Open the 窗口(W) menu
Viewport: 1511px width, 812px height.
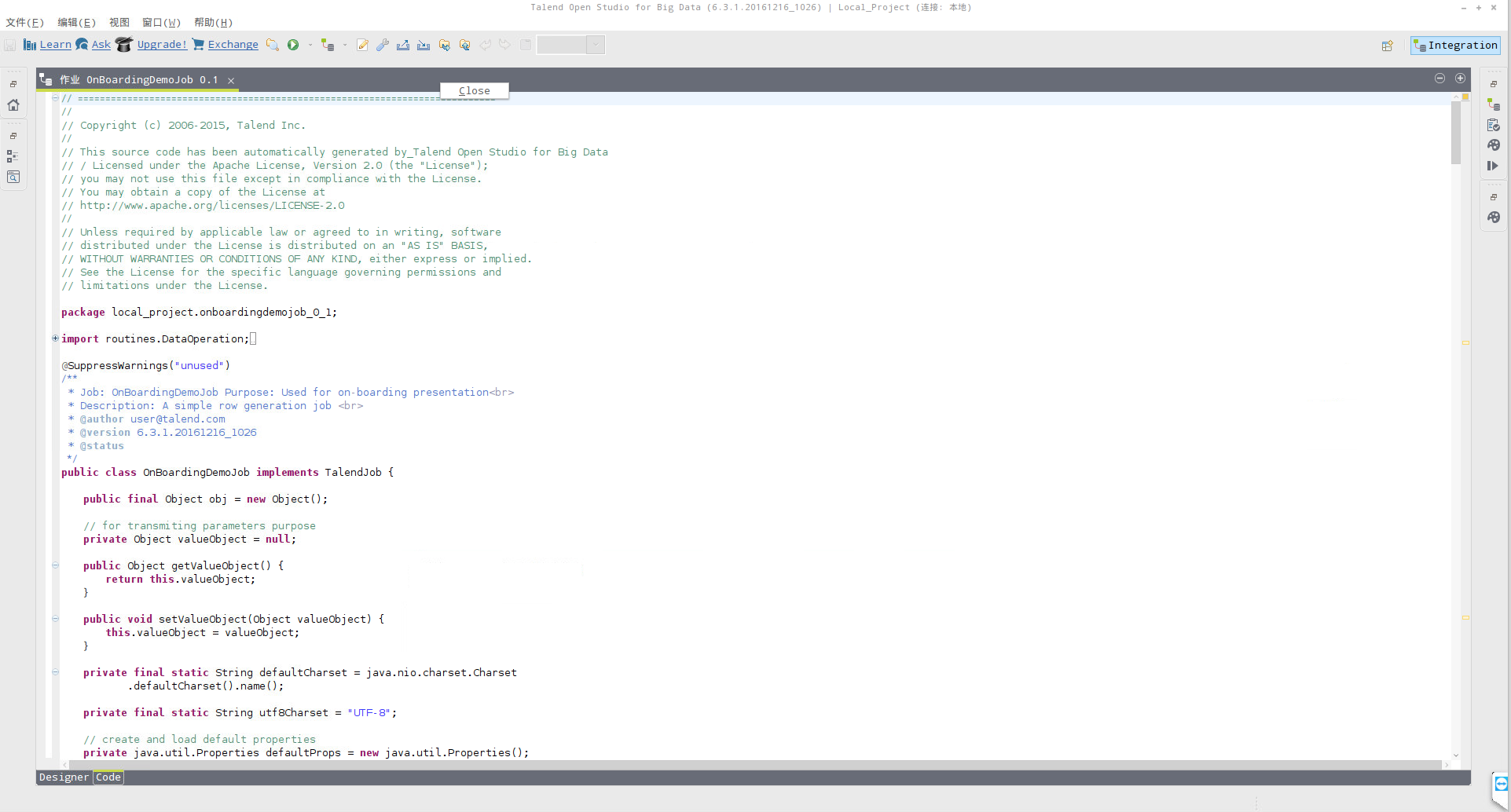click(161, 22)
